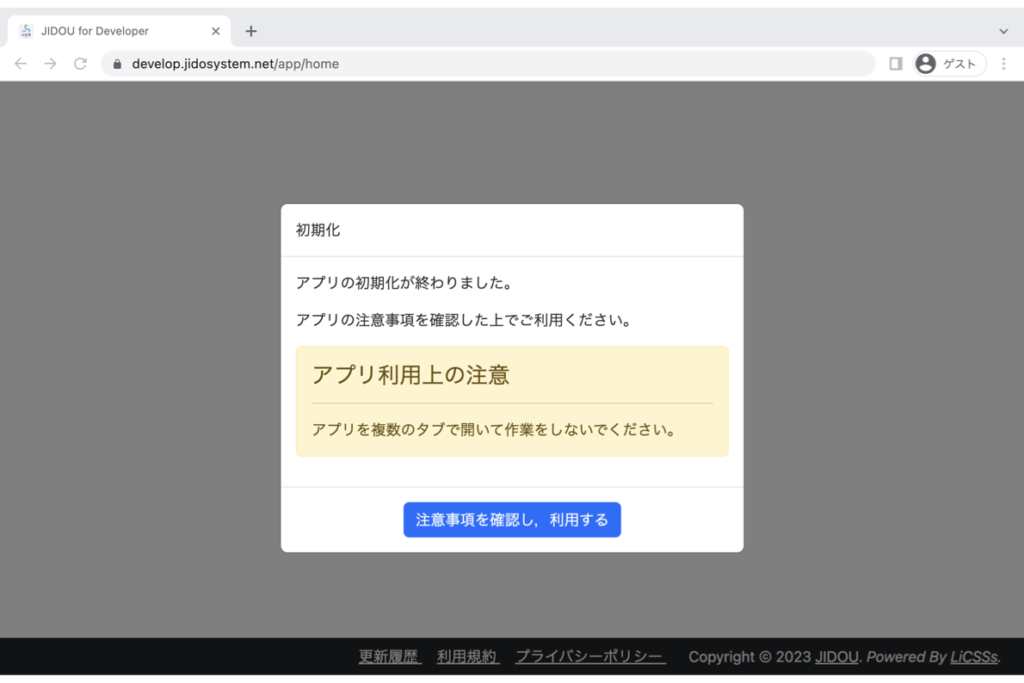Open the Chrome three-dot menu
Viewport: 1024px width, 683px height.
click(1003, 64)
